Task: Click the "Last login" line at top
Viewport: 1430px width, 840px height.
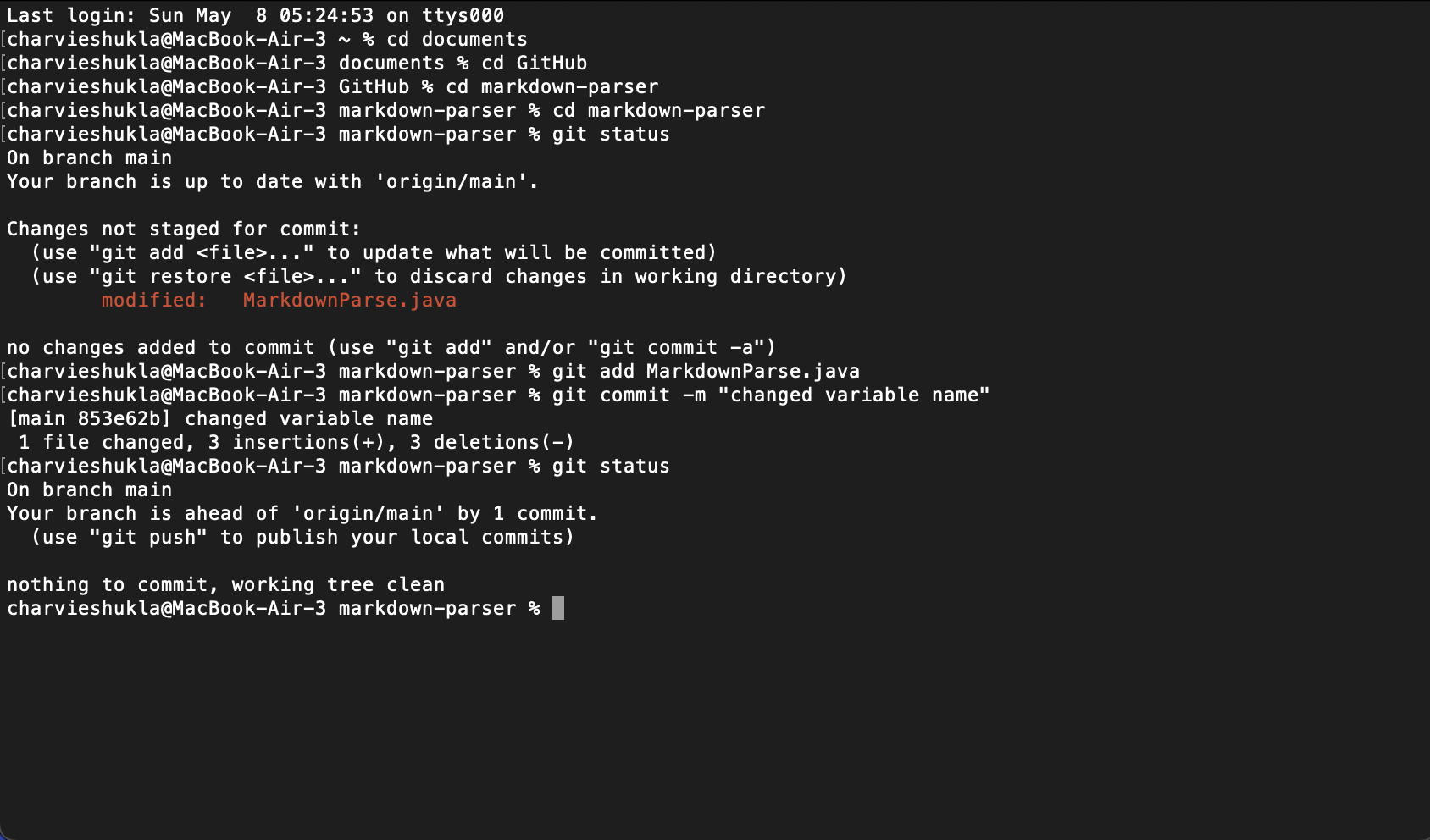Action: tap(254, 15)
